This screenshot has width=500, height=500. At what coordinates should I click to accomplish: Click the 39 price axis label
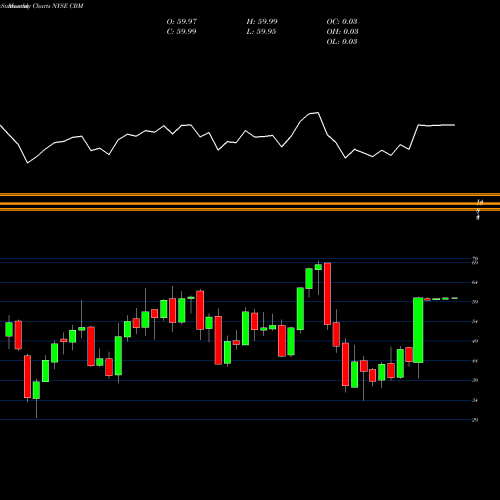[475, 380]
